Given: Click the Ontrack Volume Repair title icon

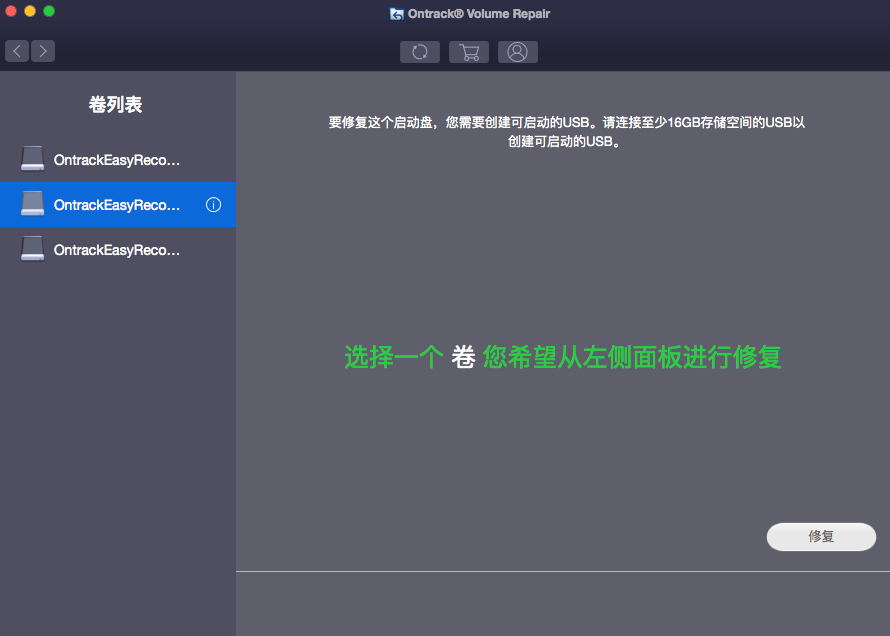Looking at the screenshot, I should (x=397, y=14).
